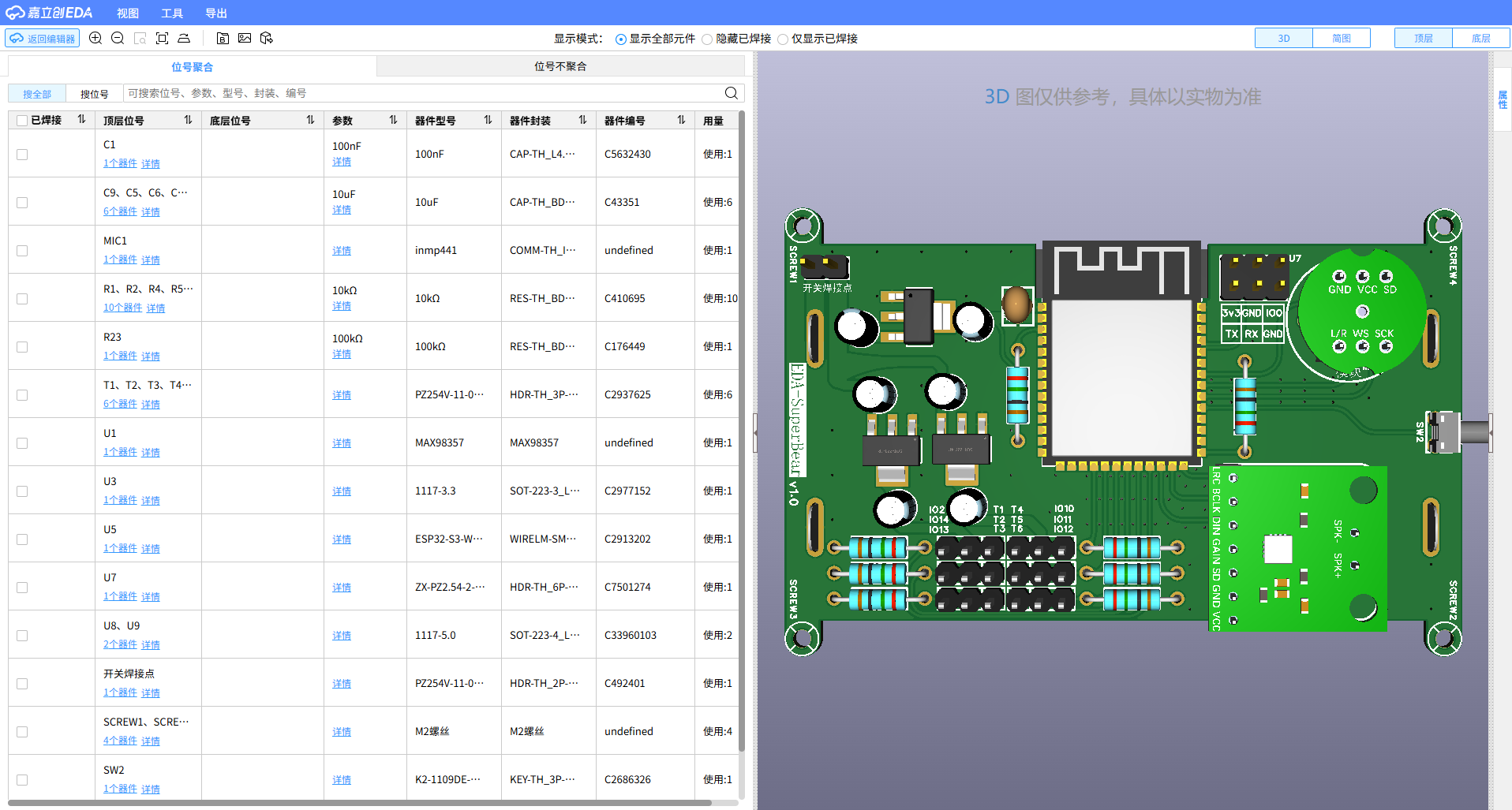Sort the 参数 column using its arrows

pos(393,120)
